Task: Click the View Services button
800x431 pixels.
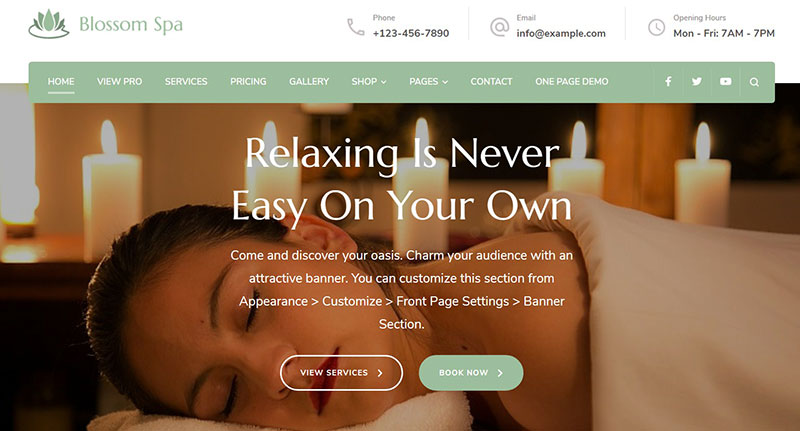Action: coord(341,373)
